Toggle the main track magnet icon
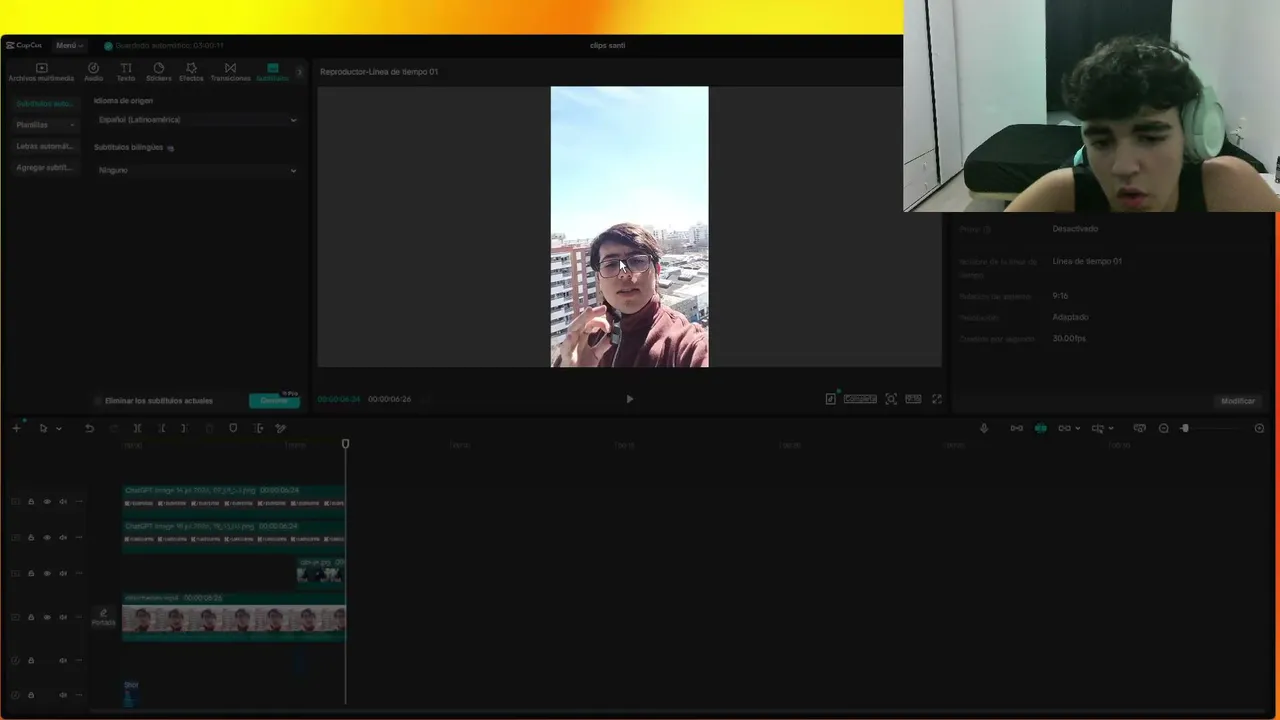This screenshot has height=720, width=1280. (x=1017, y=428)
